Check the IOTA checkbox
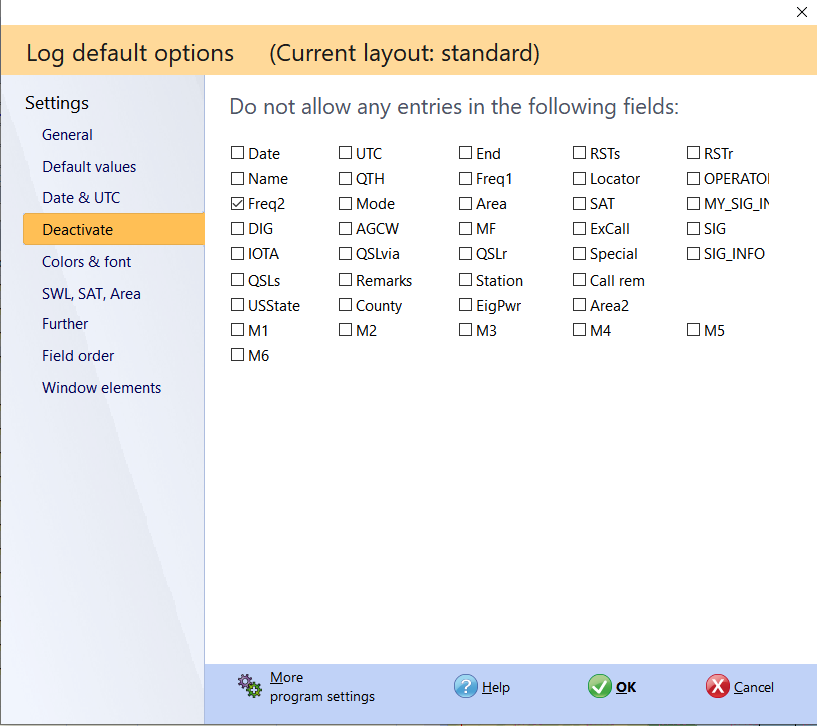817x726 pixels. [x=238, y=253]
